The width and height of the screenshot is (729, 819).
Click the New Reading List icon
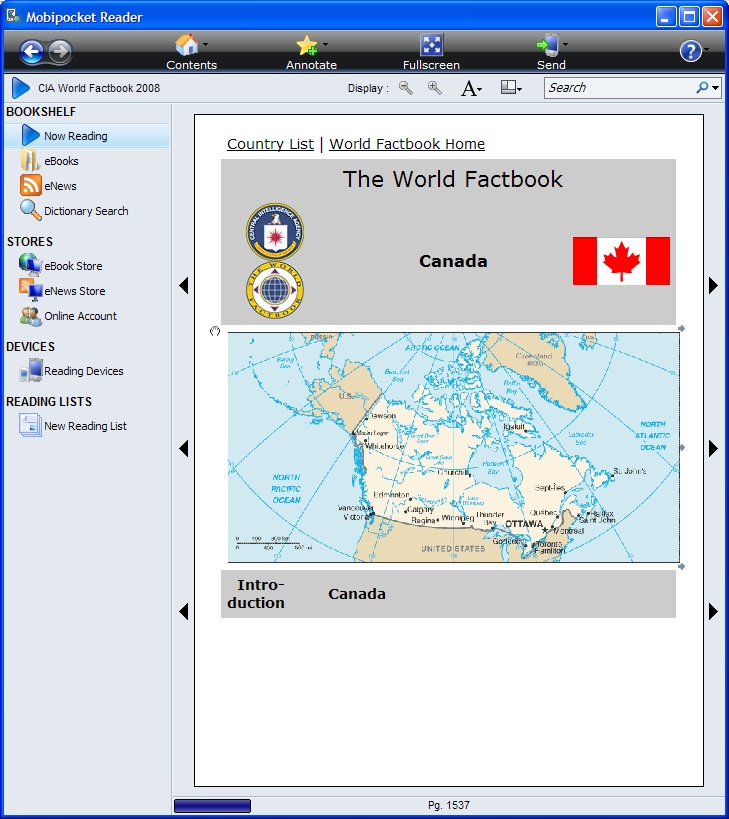[x=30, y=425]
